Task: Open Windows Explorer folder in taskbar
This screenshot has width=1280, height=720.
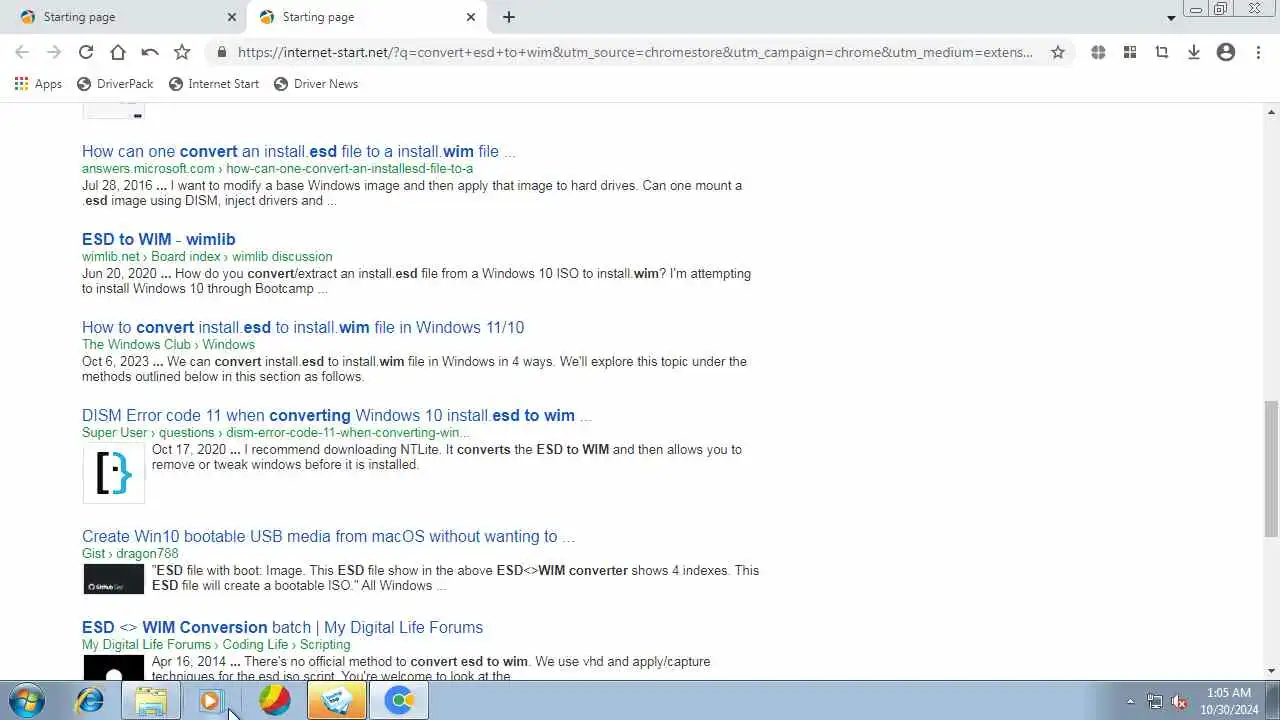Action: (151, 701)
